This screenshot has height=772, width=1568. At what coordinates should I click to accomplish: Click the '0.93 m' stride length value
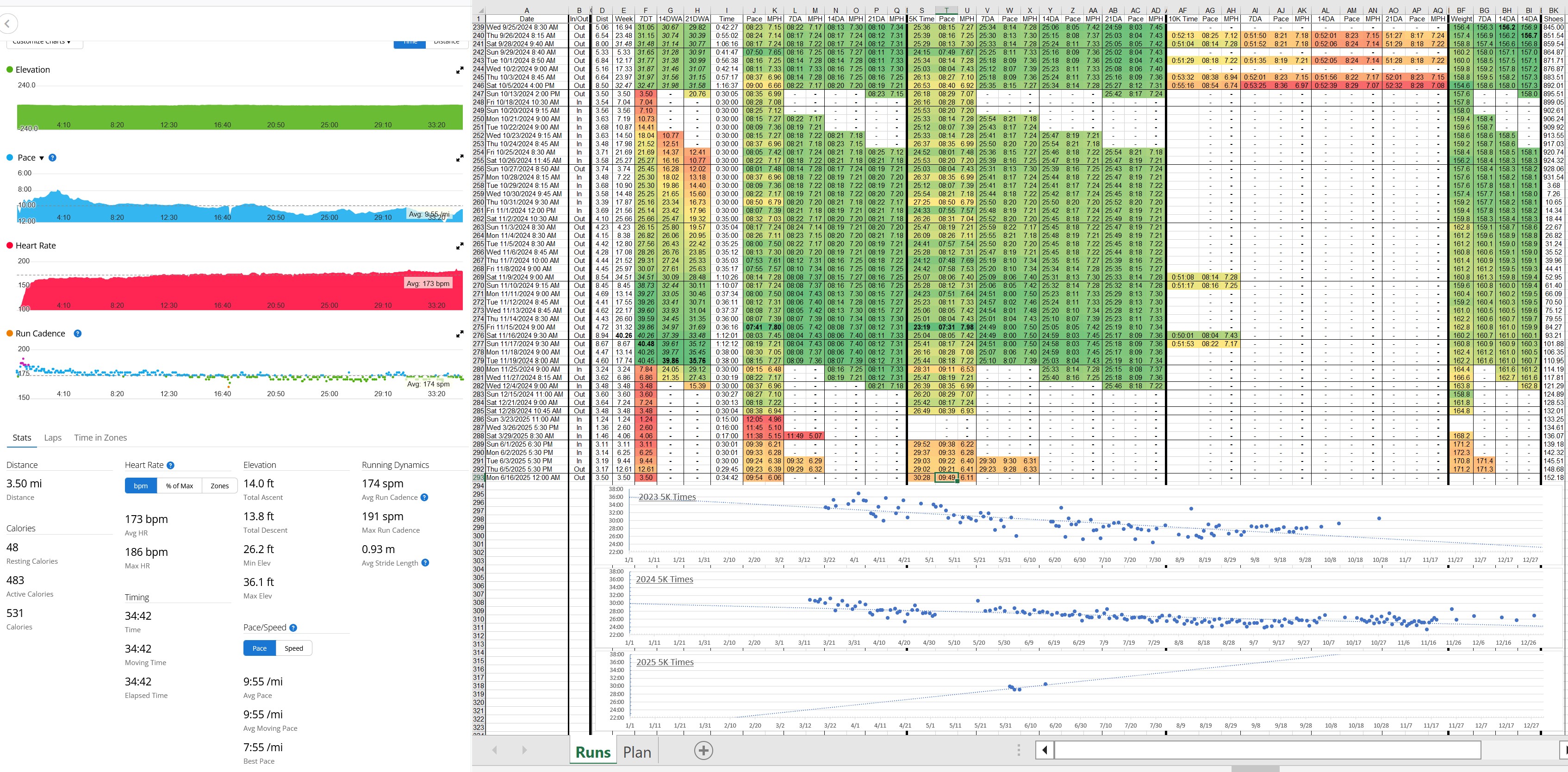coord(378,549)
